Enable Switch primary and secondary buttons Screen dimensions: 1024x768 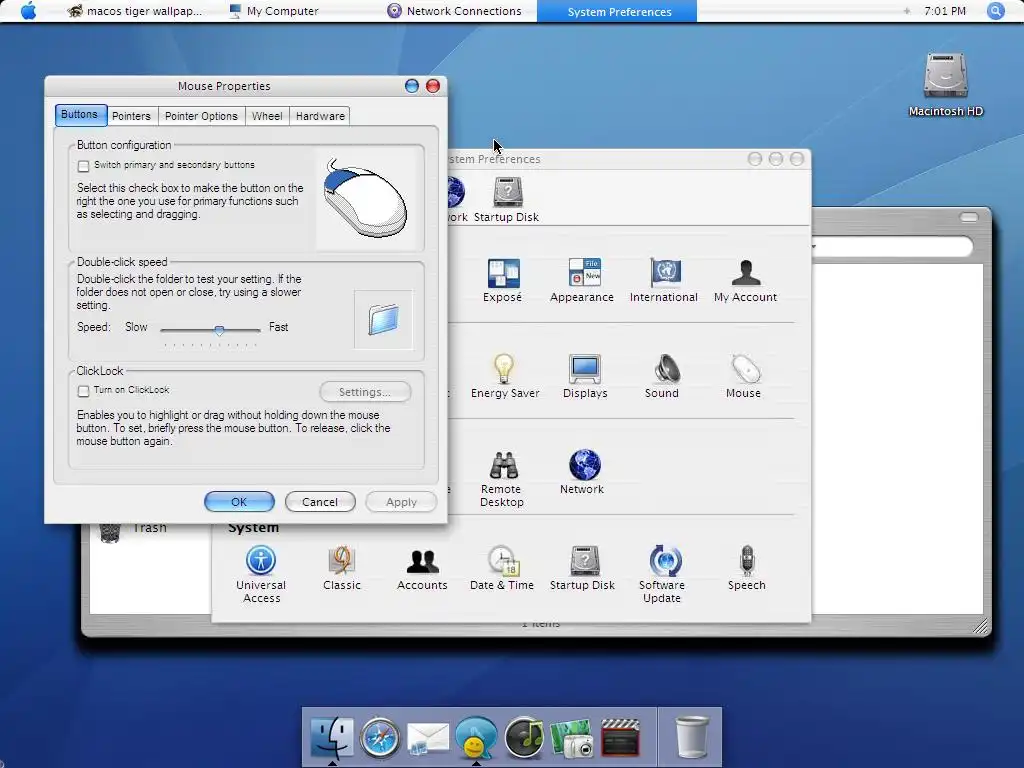point(84,166)
